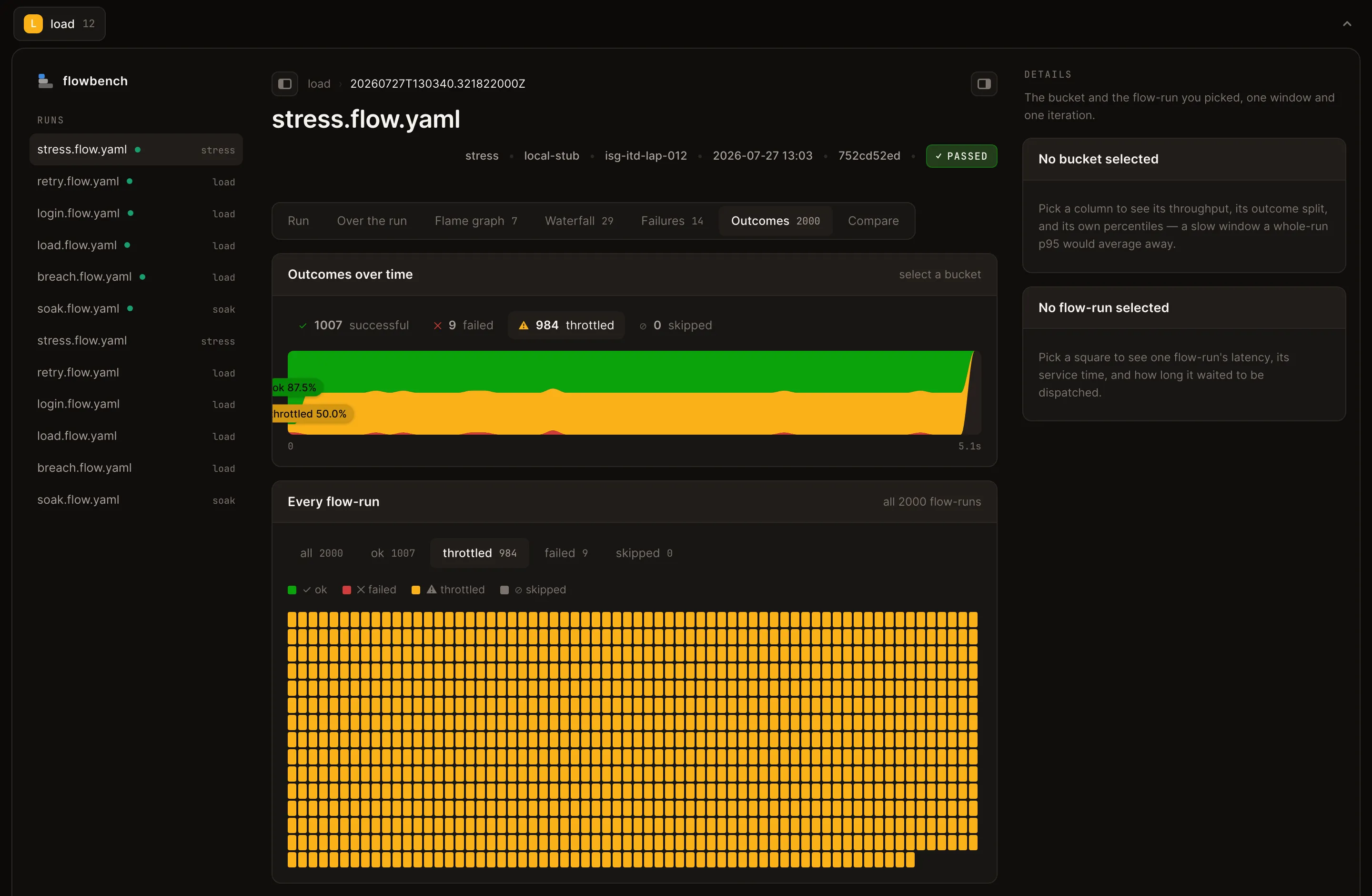Toggle the 0 skipped outcome filter

click(x=676, y=325)
